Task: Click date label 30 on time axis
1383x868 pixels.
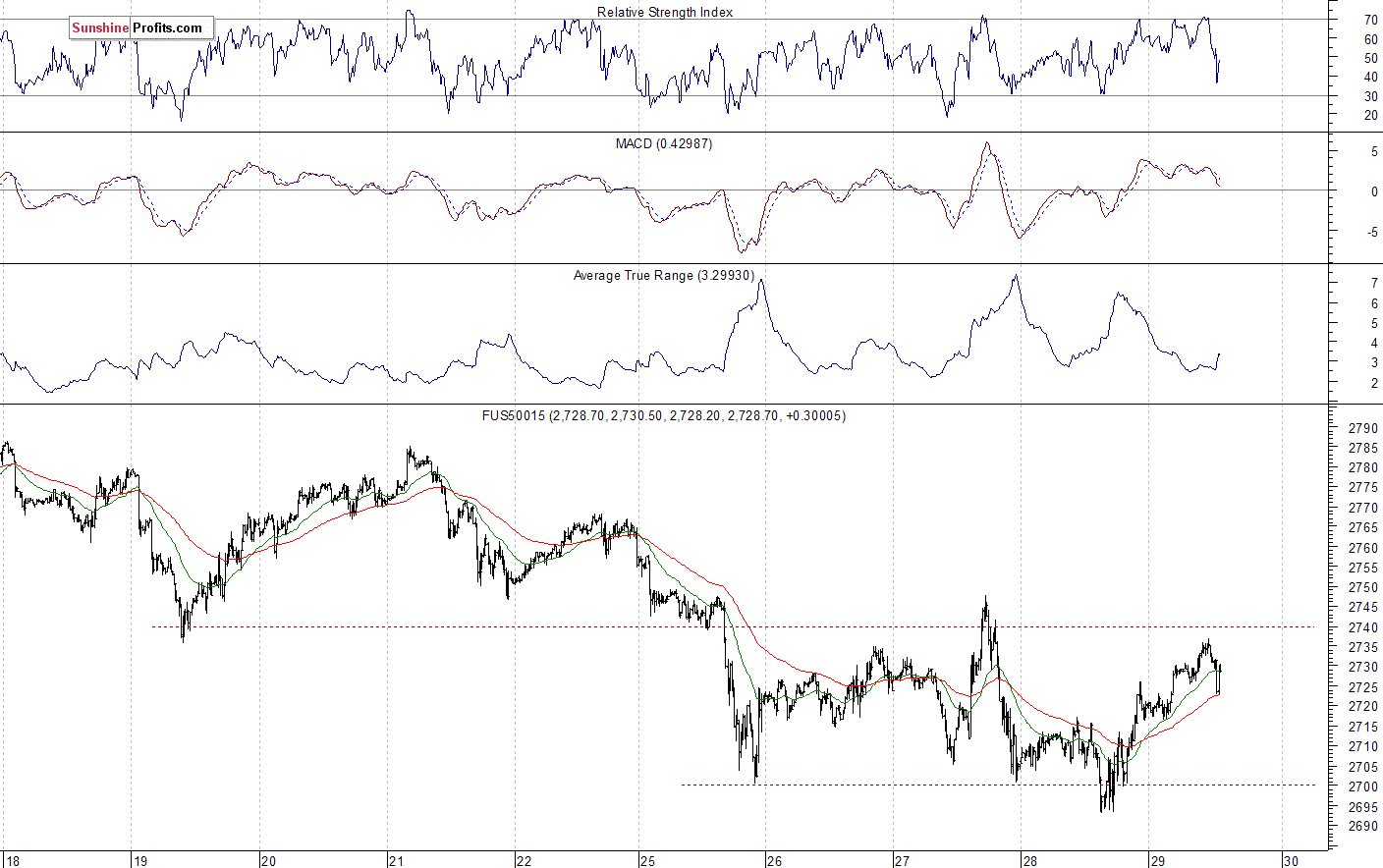Action: click(x=1291, y=861)
